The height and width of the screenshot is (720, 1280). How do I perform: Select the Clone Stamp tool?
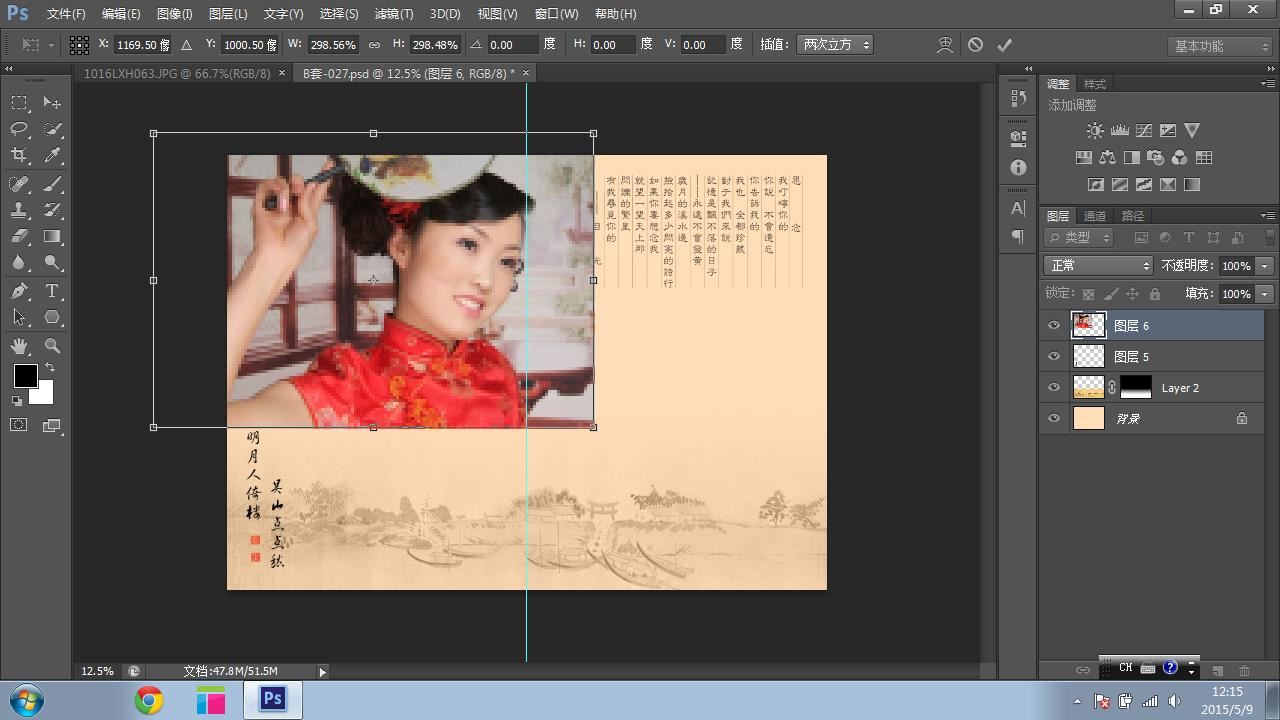tap(19, 210)
